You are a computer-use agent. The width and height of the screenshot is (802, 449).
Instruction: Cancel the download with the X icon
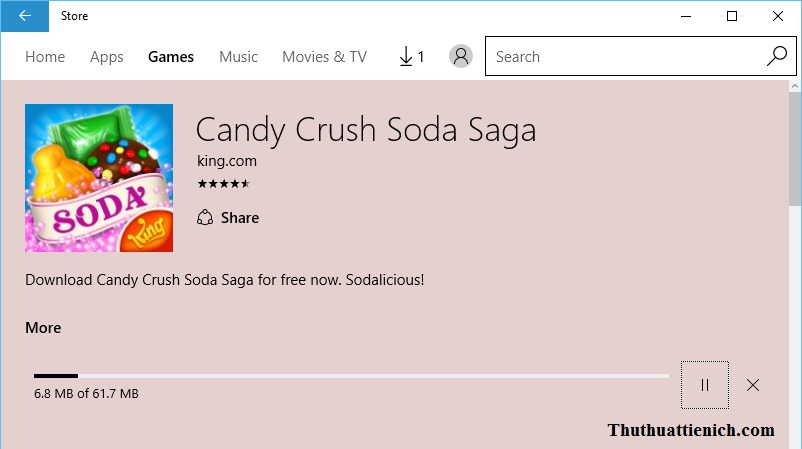pos(753,385)
